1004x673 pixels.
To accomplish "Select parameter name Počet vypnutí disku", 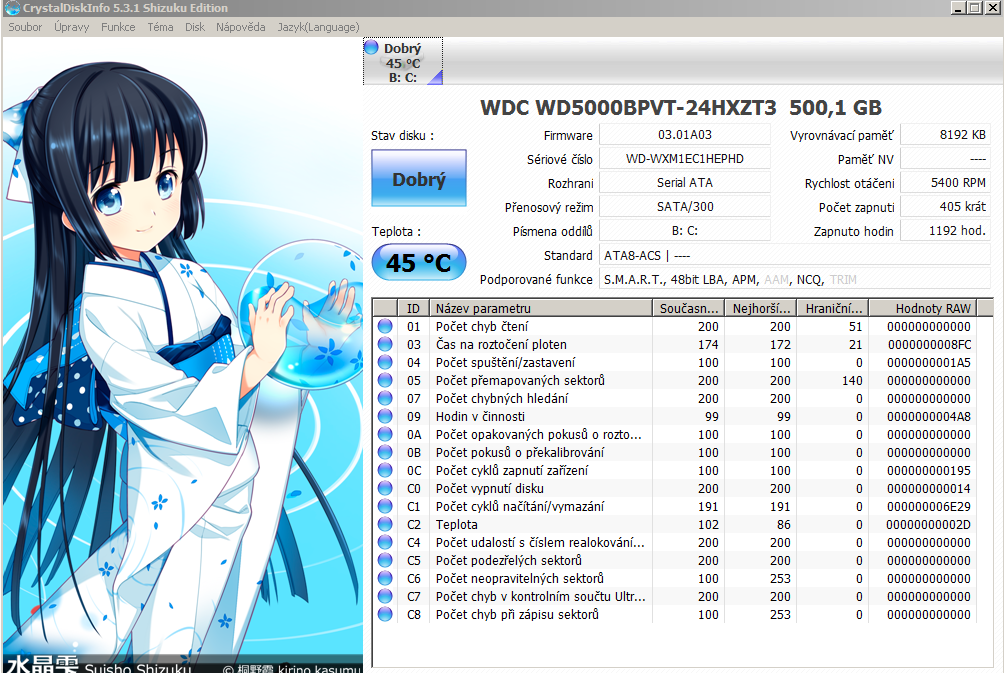I will (490, 489).
